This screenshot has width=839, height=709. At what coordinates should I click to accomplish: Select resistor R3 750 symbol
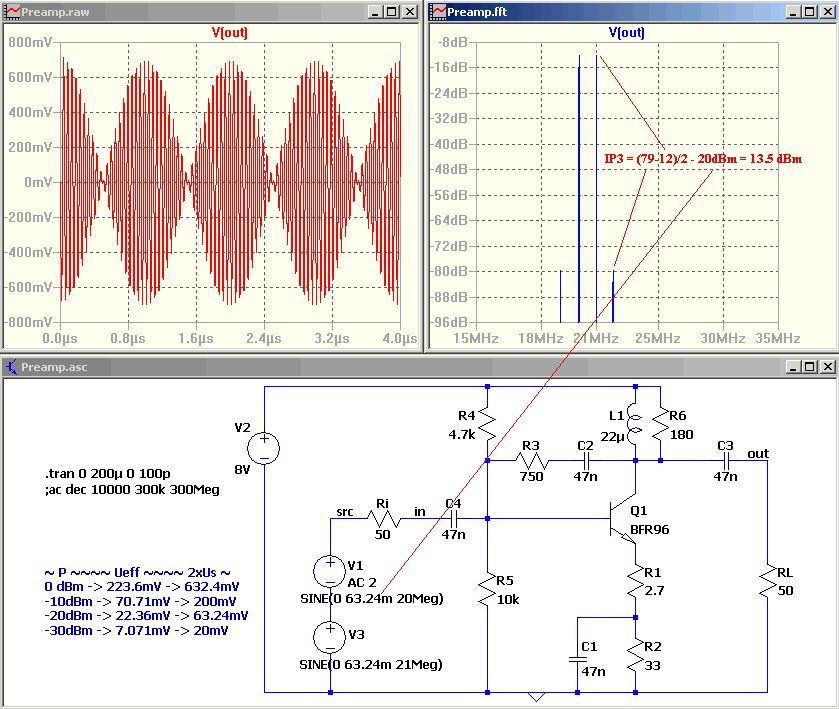(x=532, y=460)
